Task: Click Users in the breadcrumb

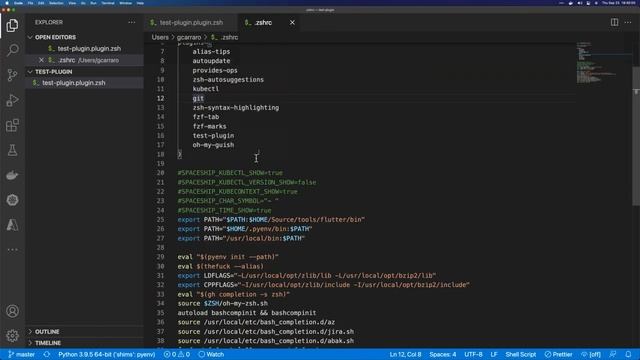Action: [160, 37]
